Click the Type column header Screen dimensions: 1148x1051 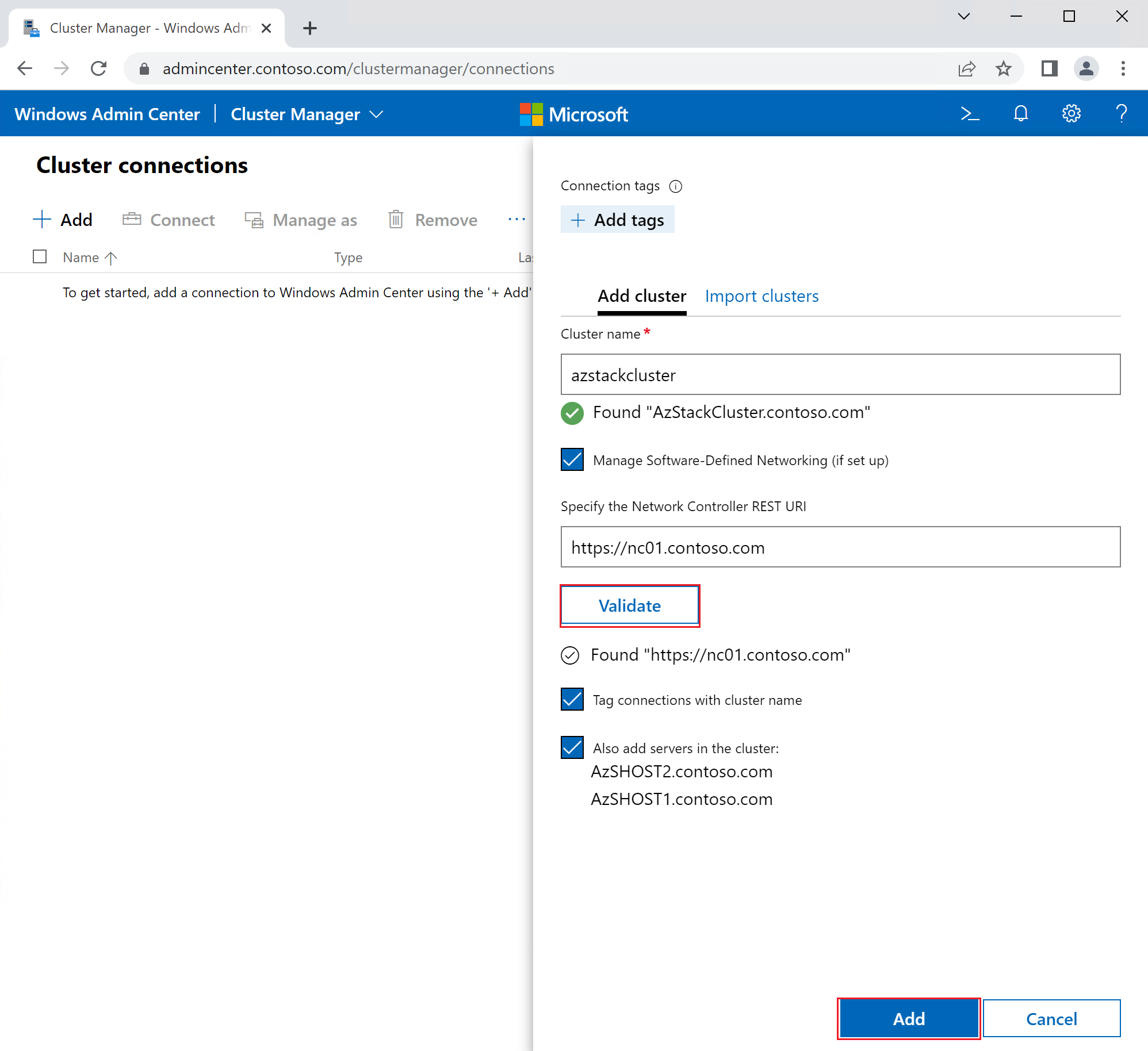pyautogui.click(x=348, y=258)
